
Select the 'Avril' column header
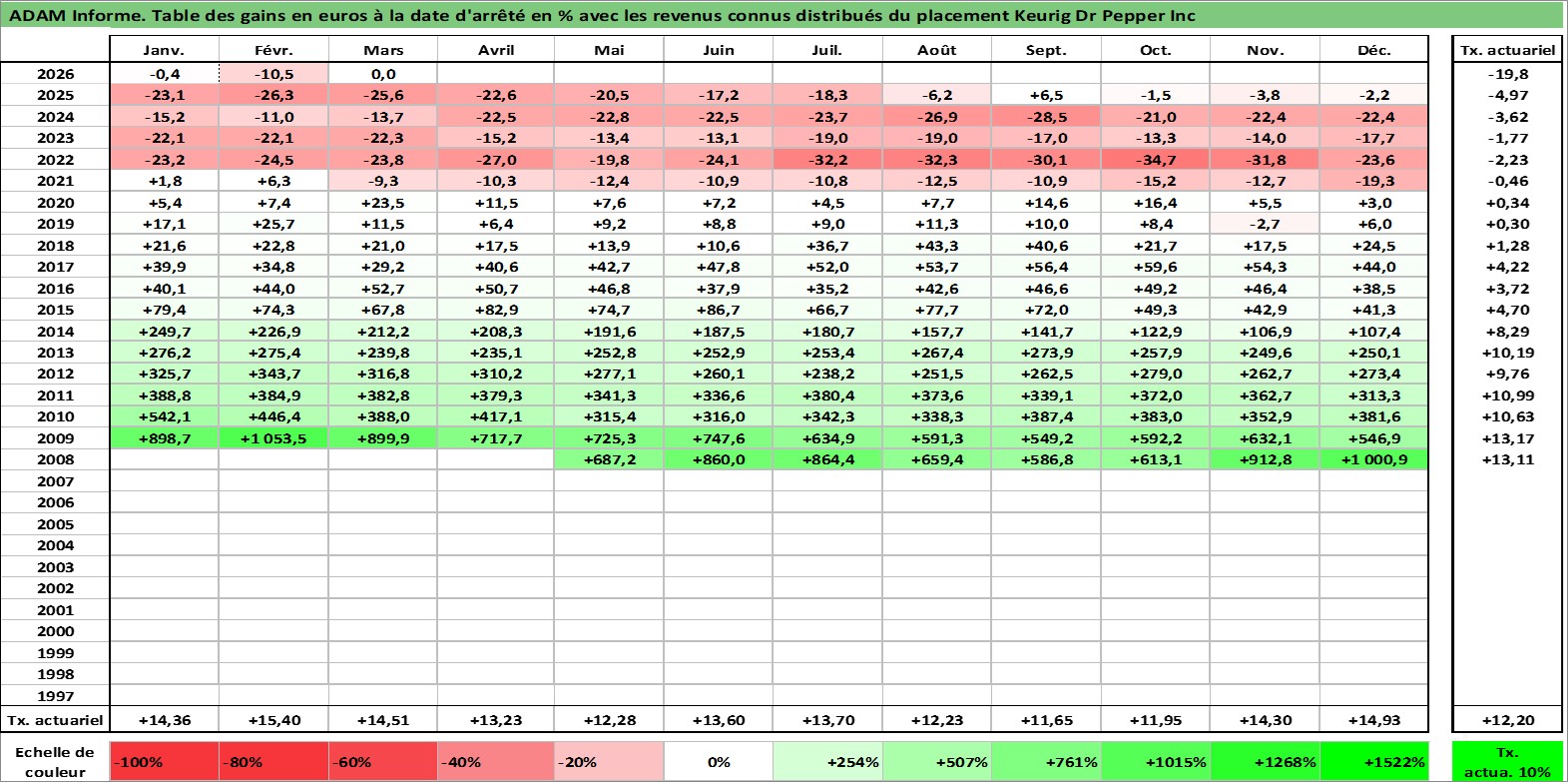496,50
